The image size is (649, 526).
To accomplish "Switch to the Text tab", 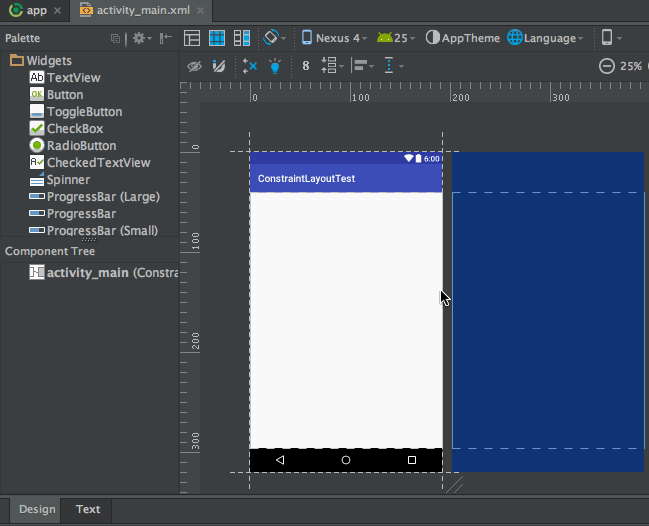I will [88, 509].
